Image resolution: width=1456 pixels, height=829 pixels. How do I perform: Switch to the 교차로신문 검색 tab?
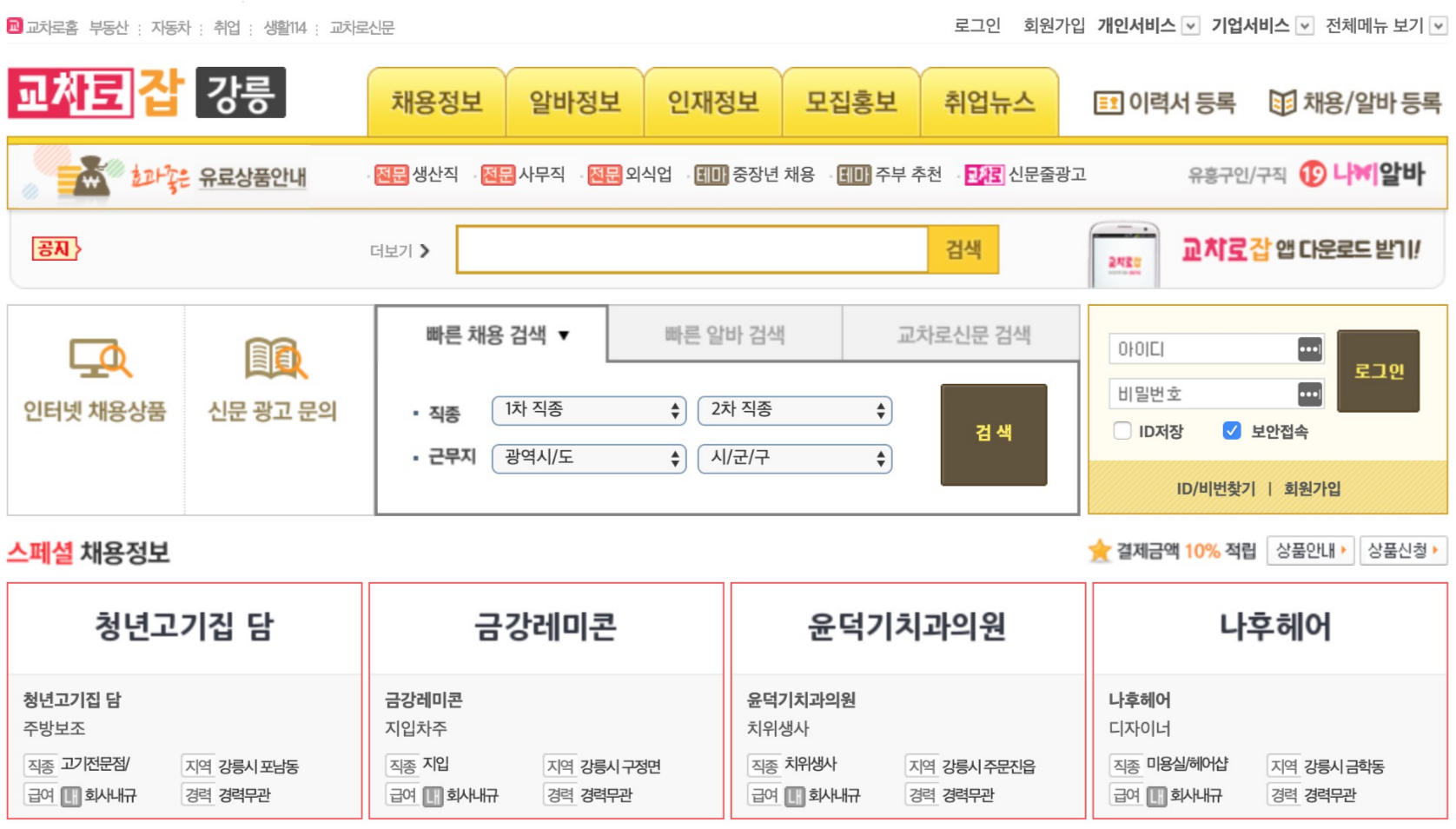pyautogui.click(x=963, y=334)
